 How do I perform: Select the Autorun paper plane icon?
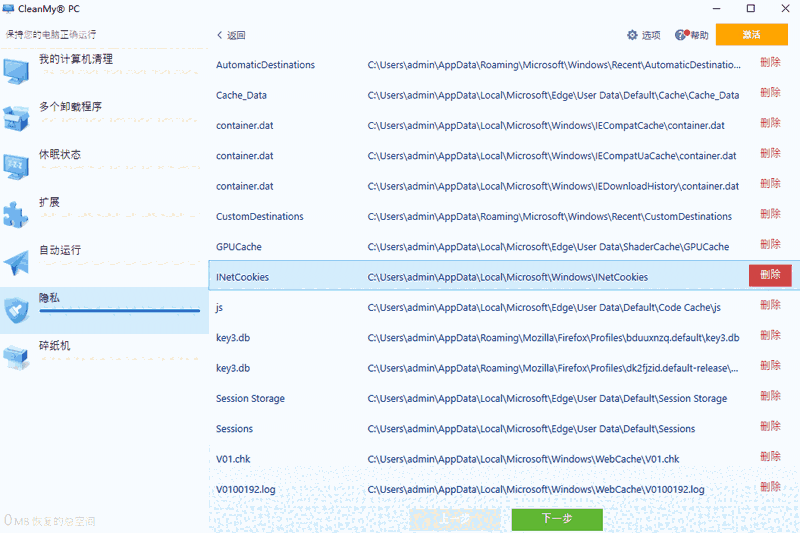click(16, 262)
